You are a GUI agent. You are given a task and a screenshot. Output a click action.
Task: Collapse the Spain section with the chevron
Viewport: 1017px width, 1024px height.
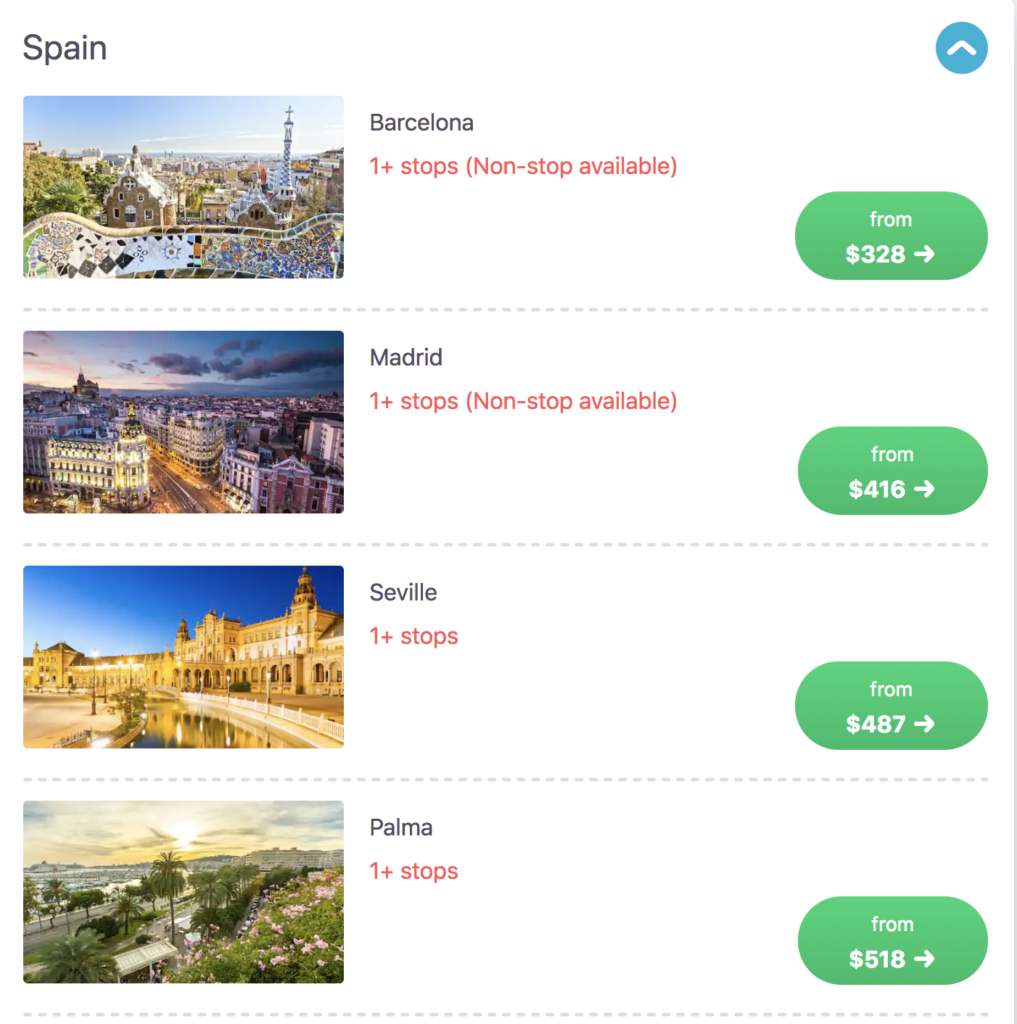(x=961, y=48)
